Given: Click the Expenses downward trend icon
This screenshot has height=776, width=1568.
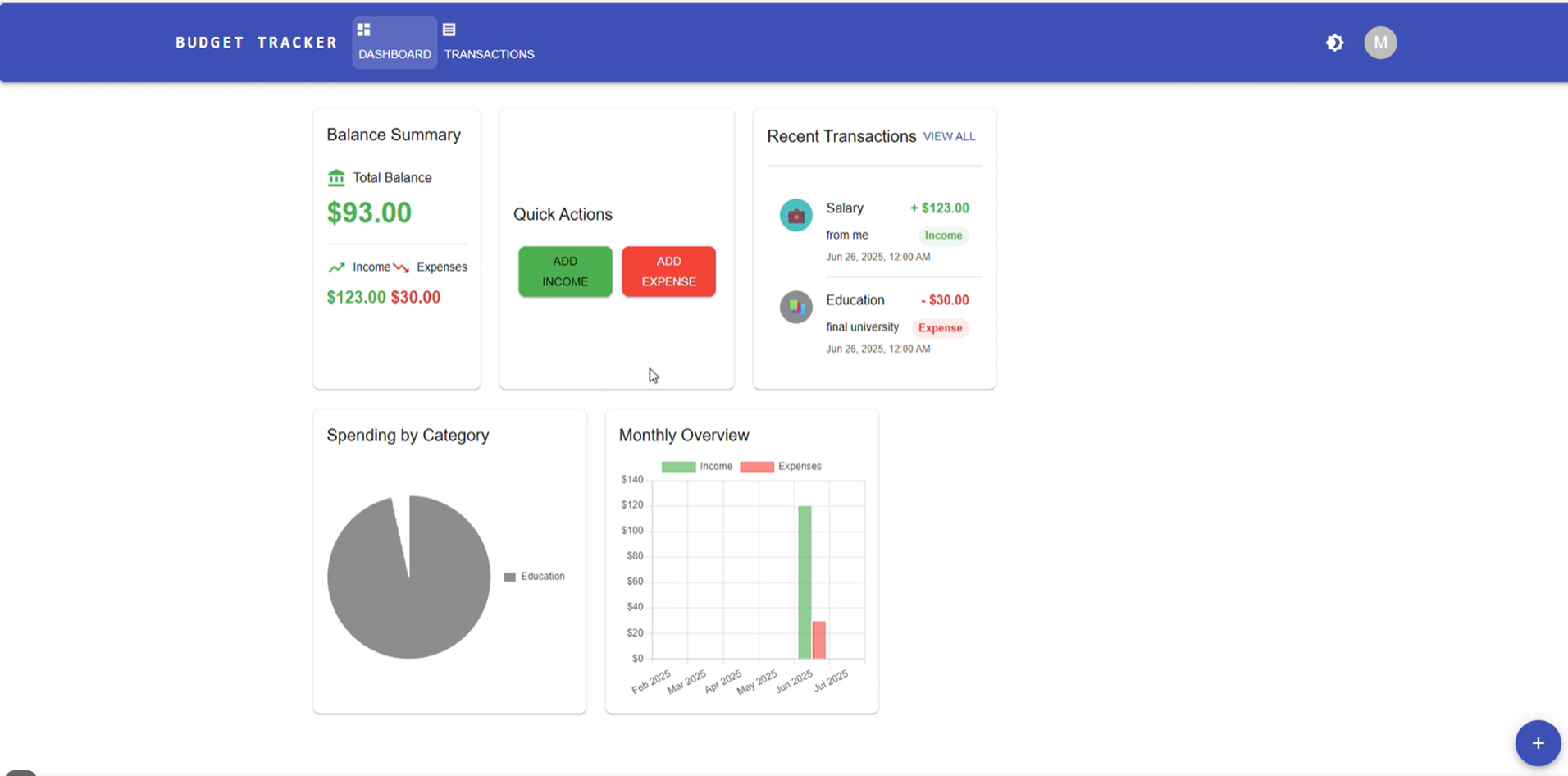Looking at the screenshot, I should pyautogui.click(x=401, y=267).
